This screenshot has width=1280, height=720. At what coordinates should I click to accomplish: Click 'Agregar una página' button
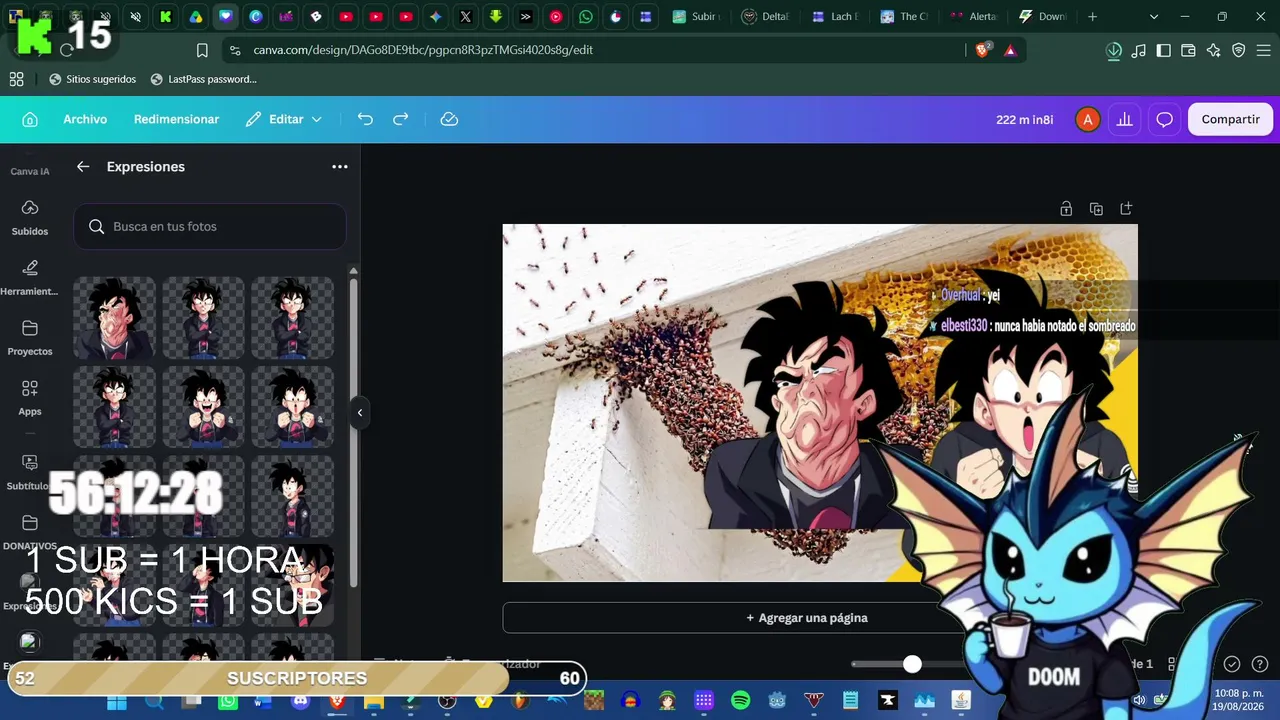807,618
